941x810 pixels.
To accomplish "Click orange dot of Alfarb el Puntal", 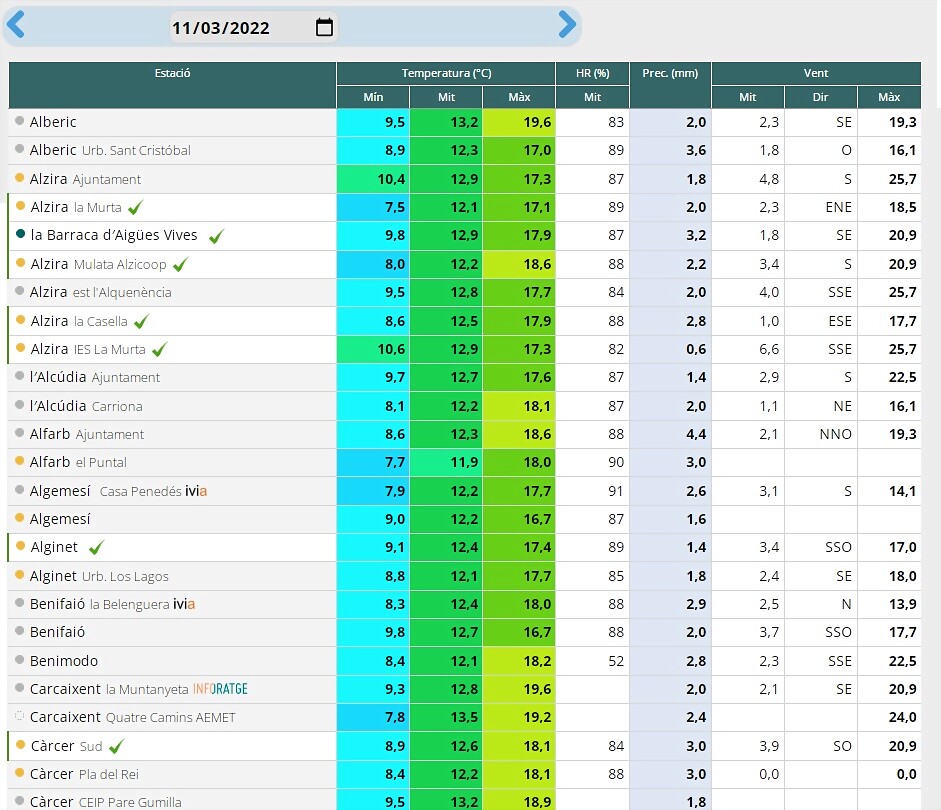I will (x=19, y=461).
